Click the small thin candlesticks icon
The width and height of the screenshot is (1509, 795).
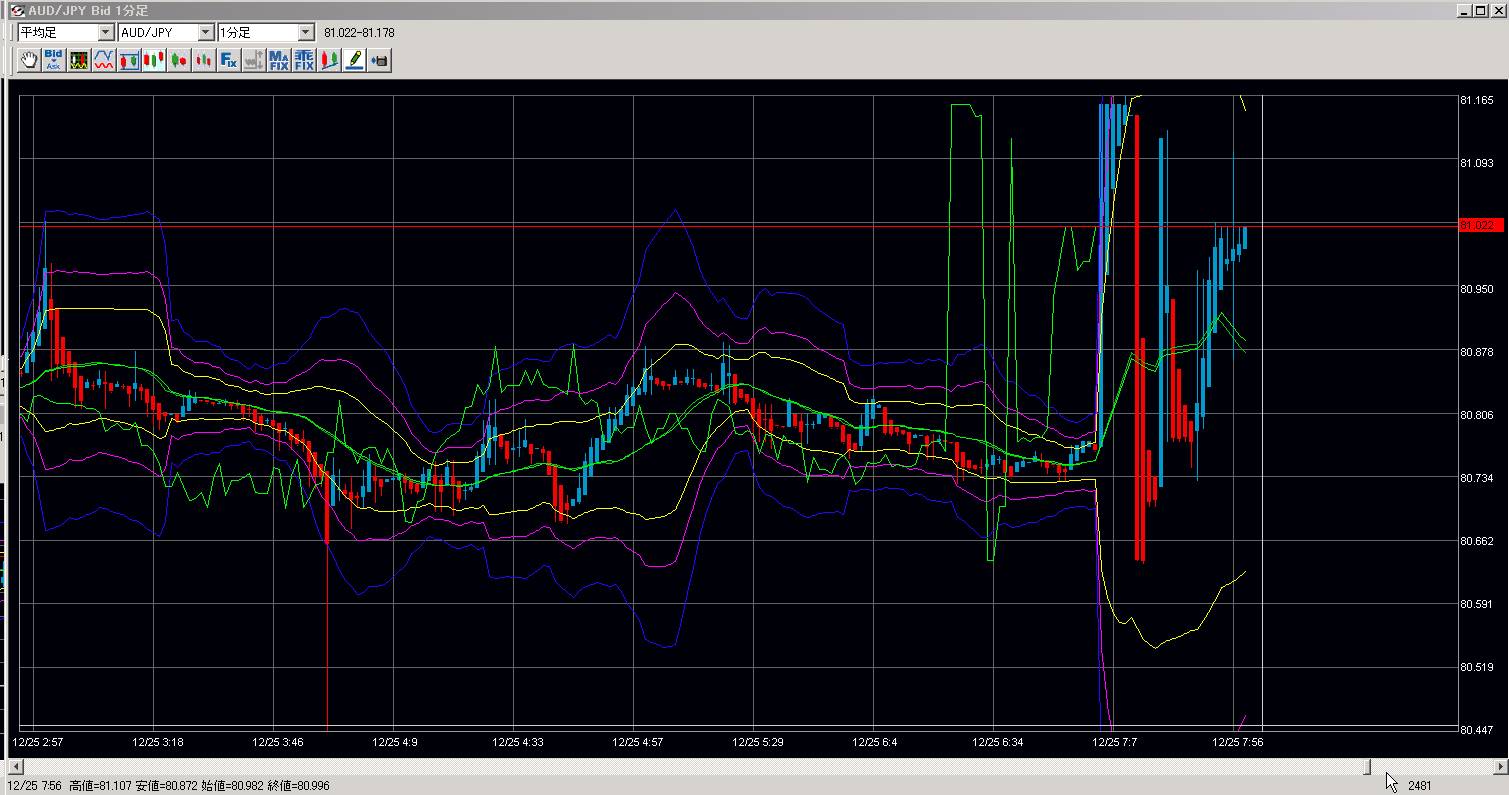(x=204, y=60)
